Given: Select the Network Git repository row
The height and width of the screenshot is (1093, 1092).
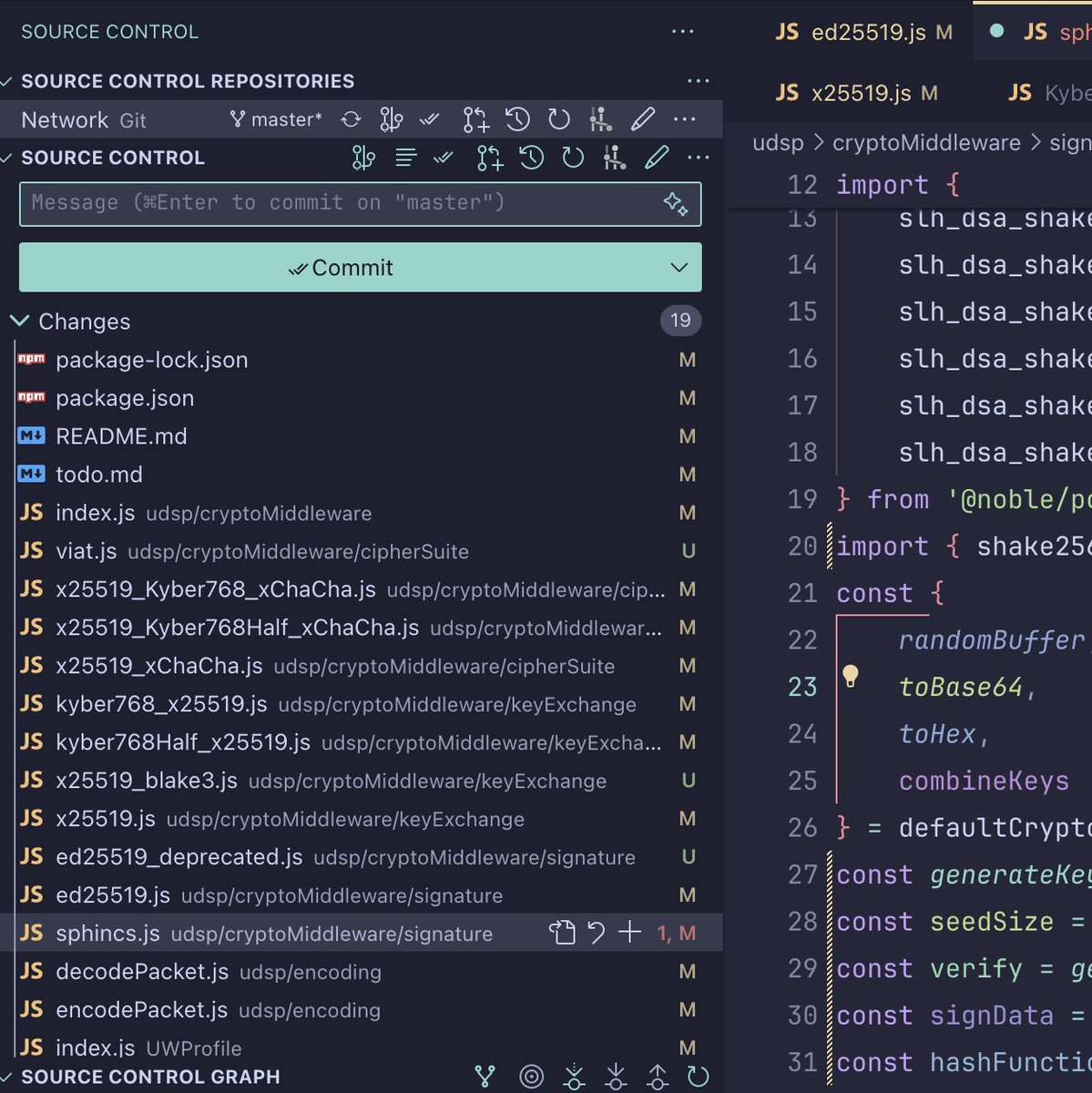Looking at the screenshot, I should pos(362,119).
